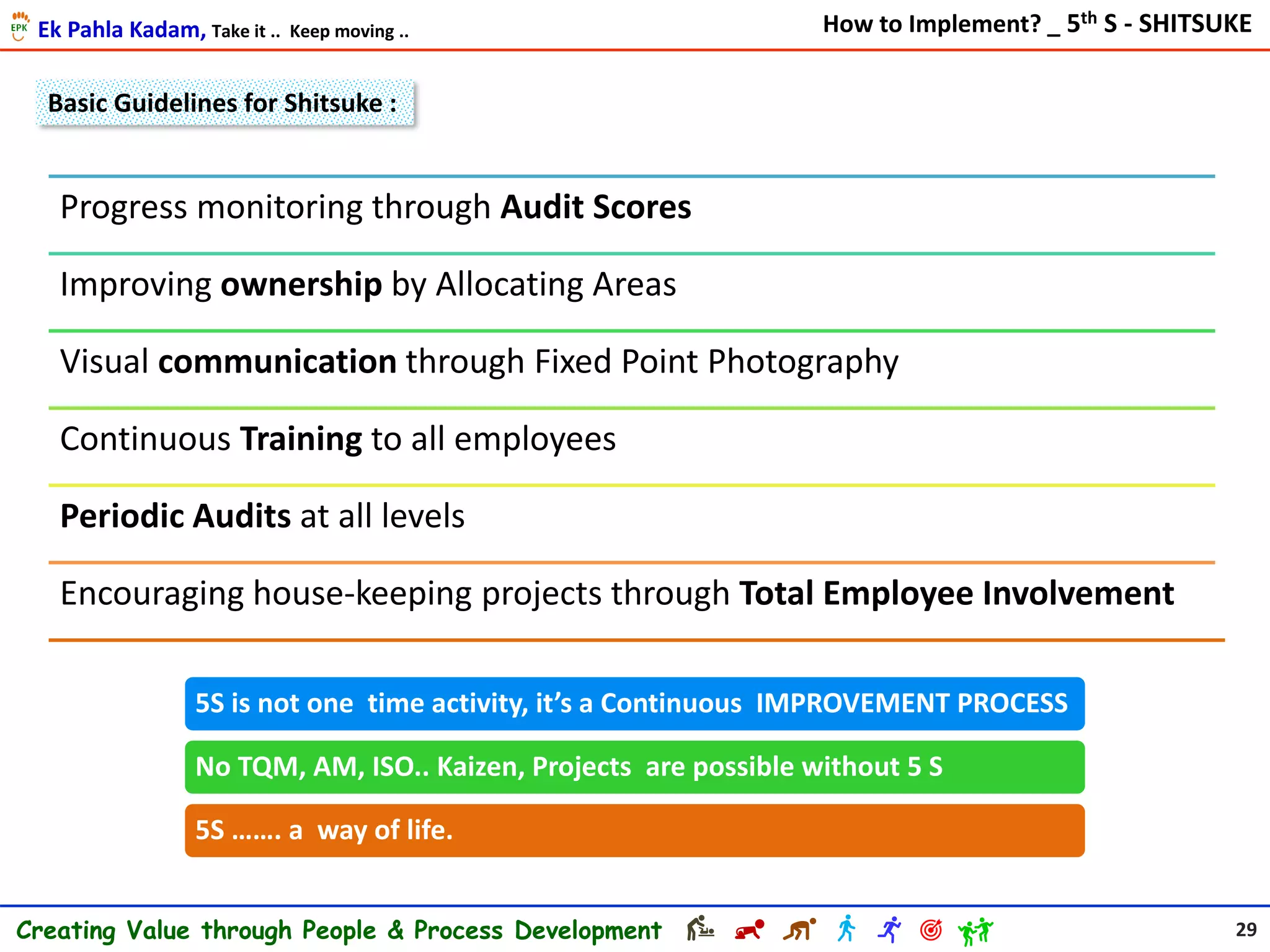1270x952 pixels.
Task: Click the 'Continuous Training to all employees' row
Action: click(x=631, y=446)
